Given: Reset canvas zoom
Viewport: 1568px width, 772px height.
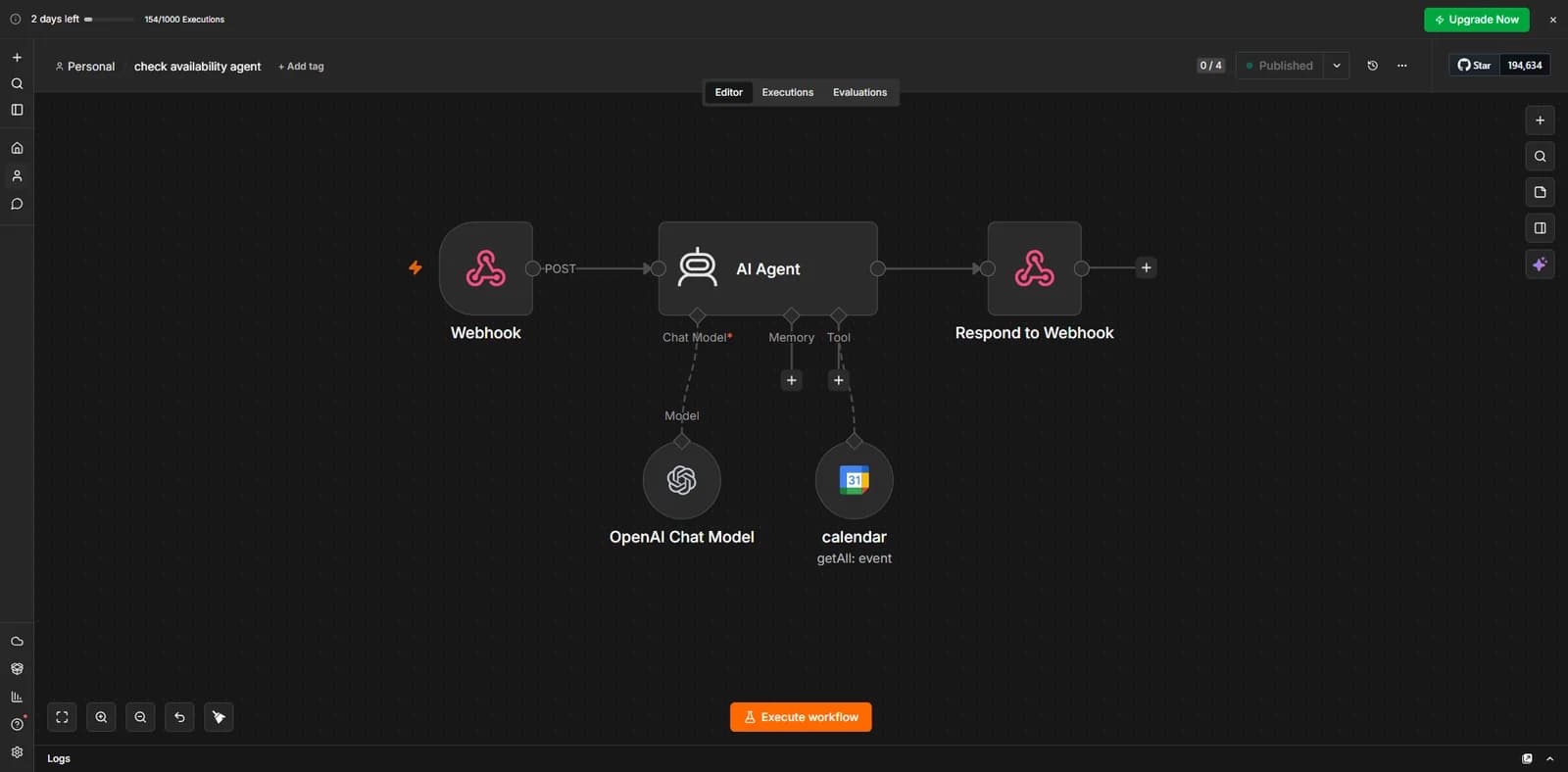Looking at the screenshot, I should click(179, 717).
